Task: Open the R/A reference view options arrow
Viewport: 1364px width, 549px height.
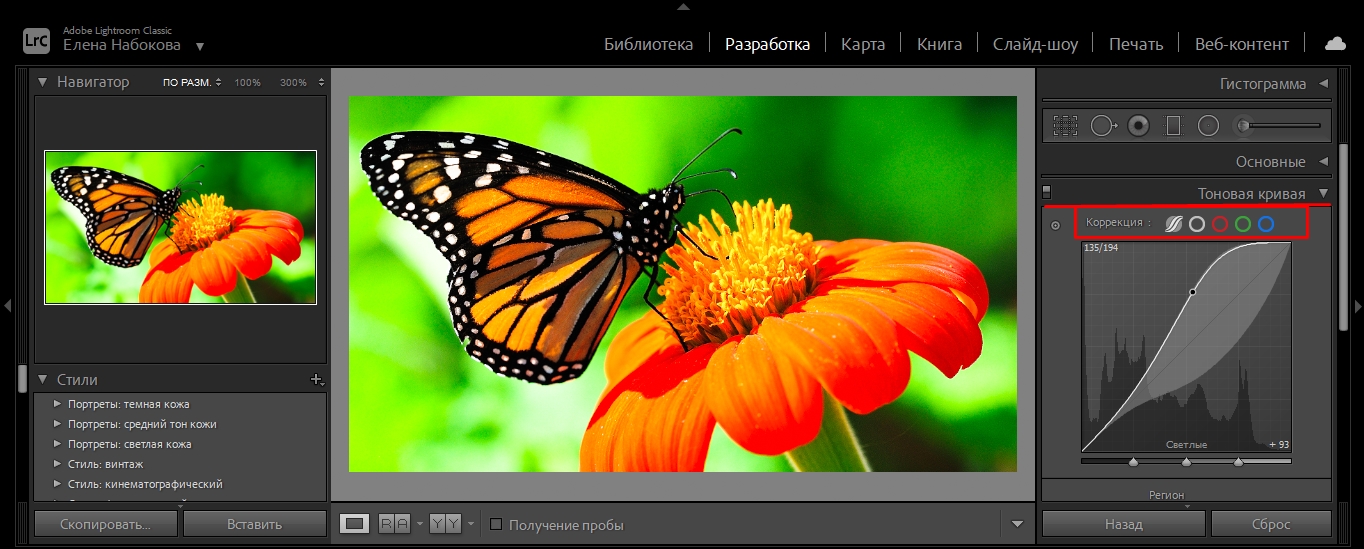Action: (420, 524)
